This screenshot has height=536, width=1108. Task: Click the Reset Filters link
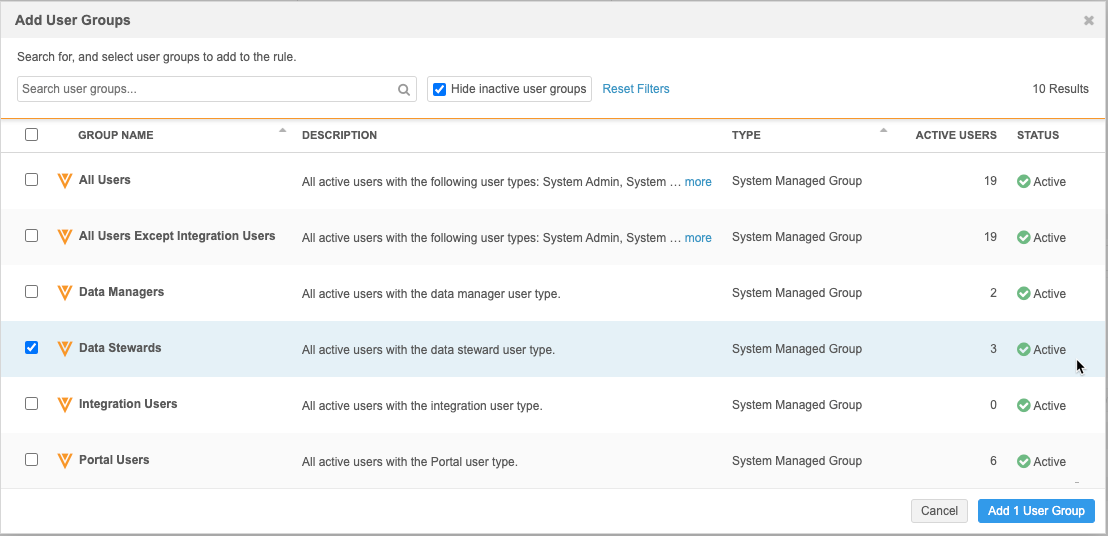[x=636, y=89]
